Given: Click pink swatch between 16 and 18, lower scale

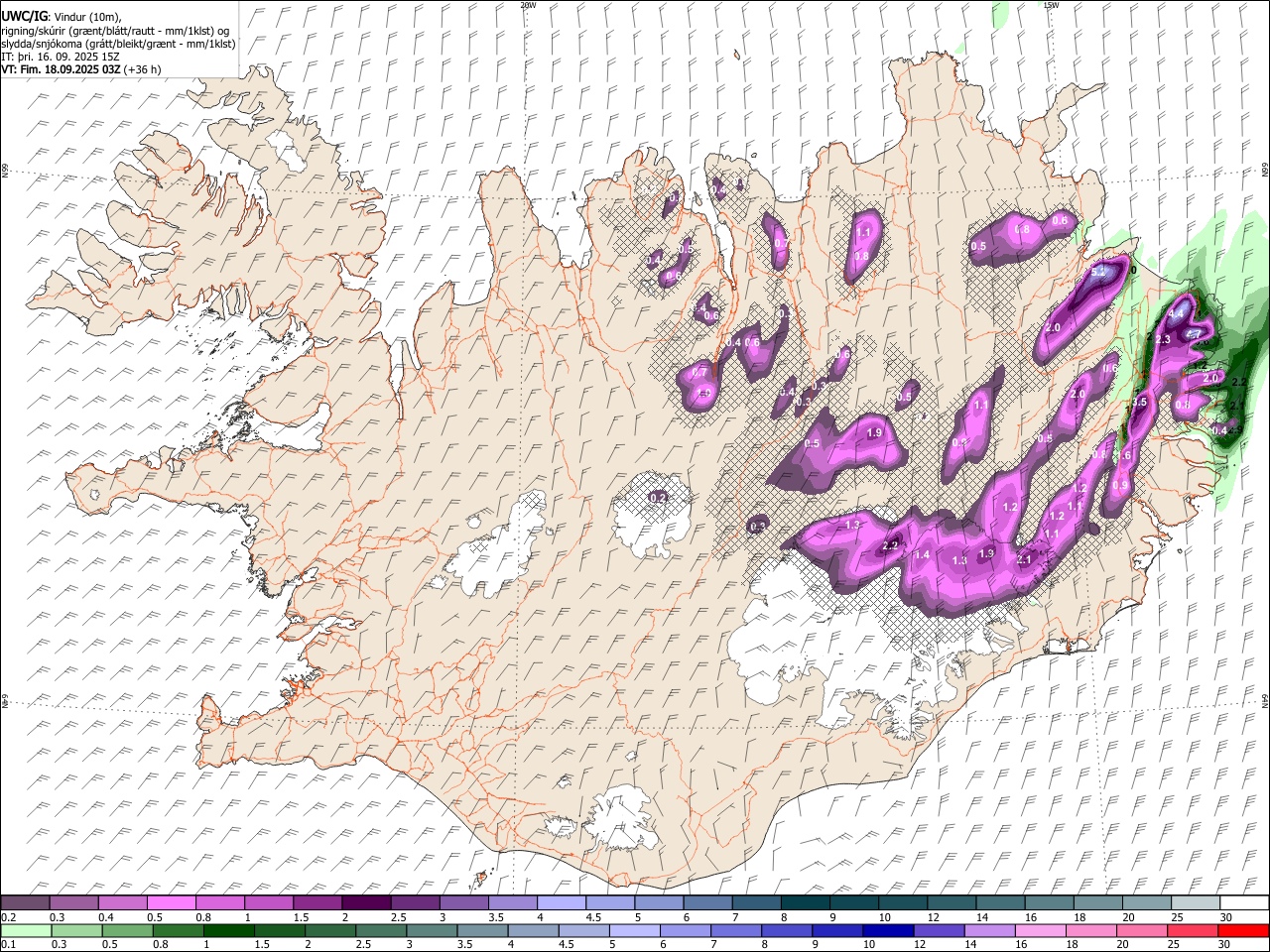Looking at the screenshot, I should point(1039,931).
